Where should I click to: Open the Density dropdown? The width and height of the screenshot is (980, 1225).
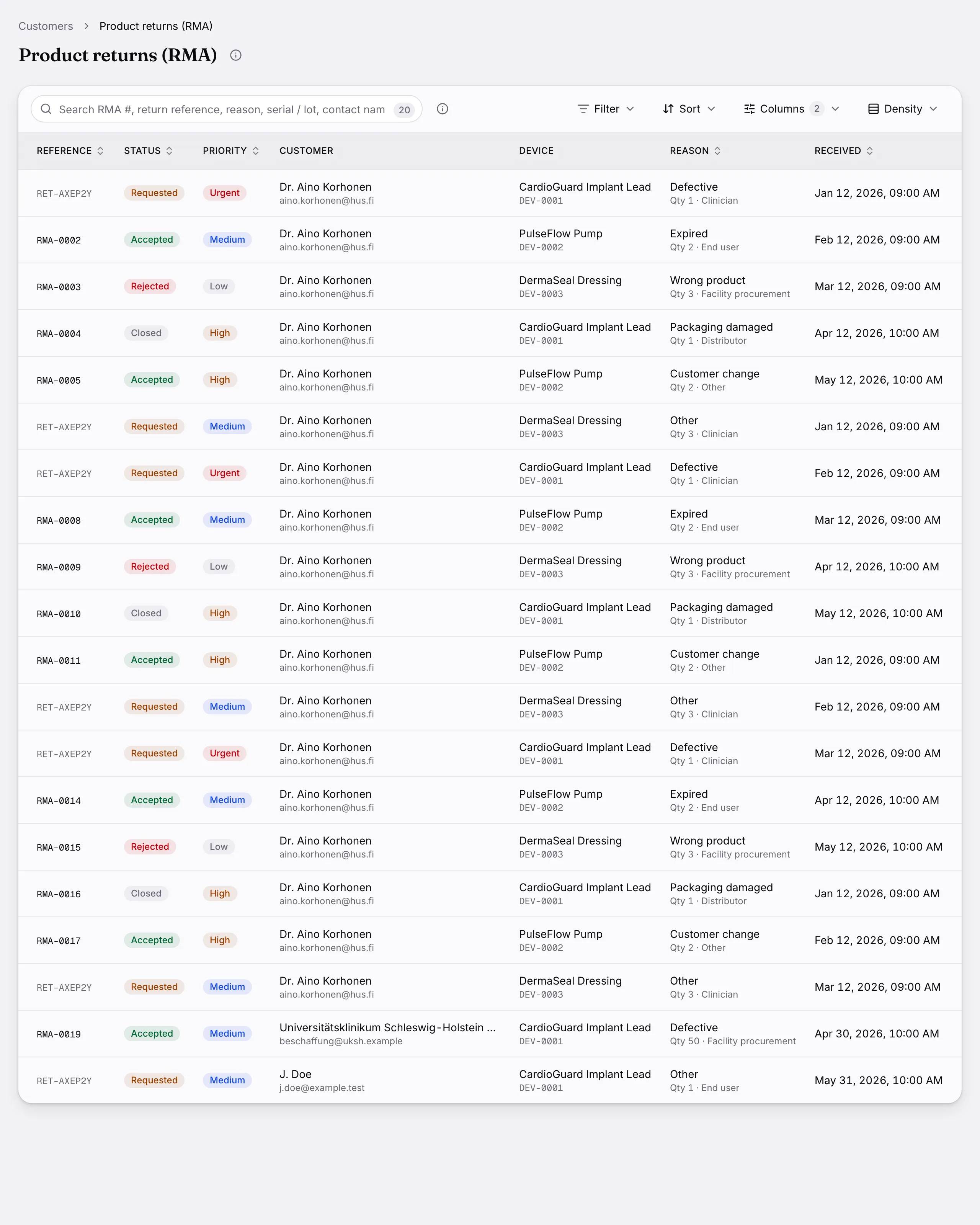903,109
